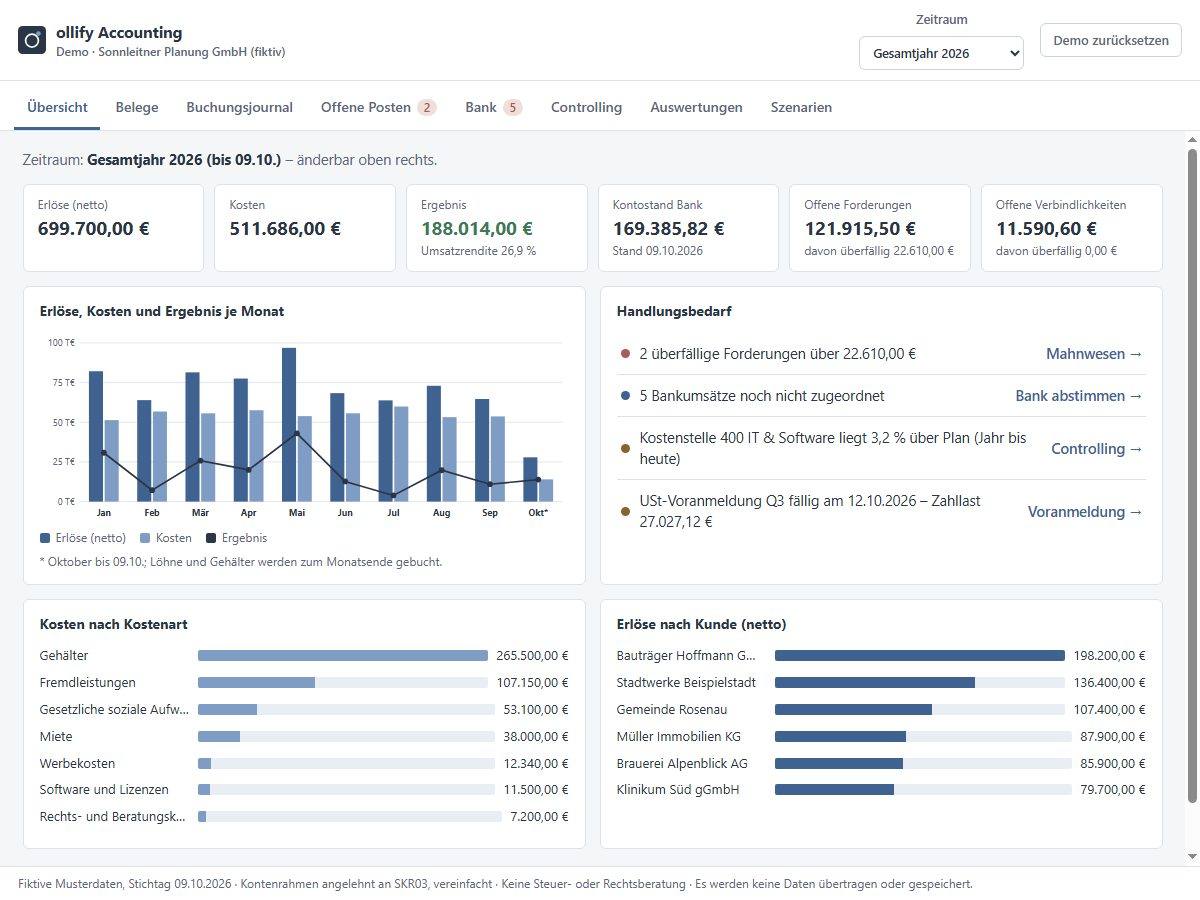Viewport: 1200px width, 900px height.
Task: Click the badge 2 on Offene Posten
Action: pos(427,107)
